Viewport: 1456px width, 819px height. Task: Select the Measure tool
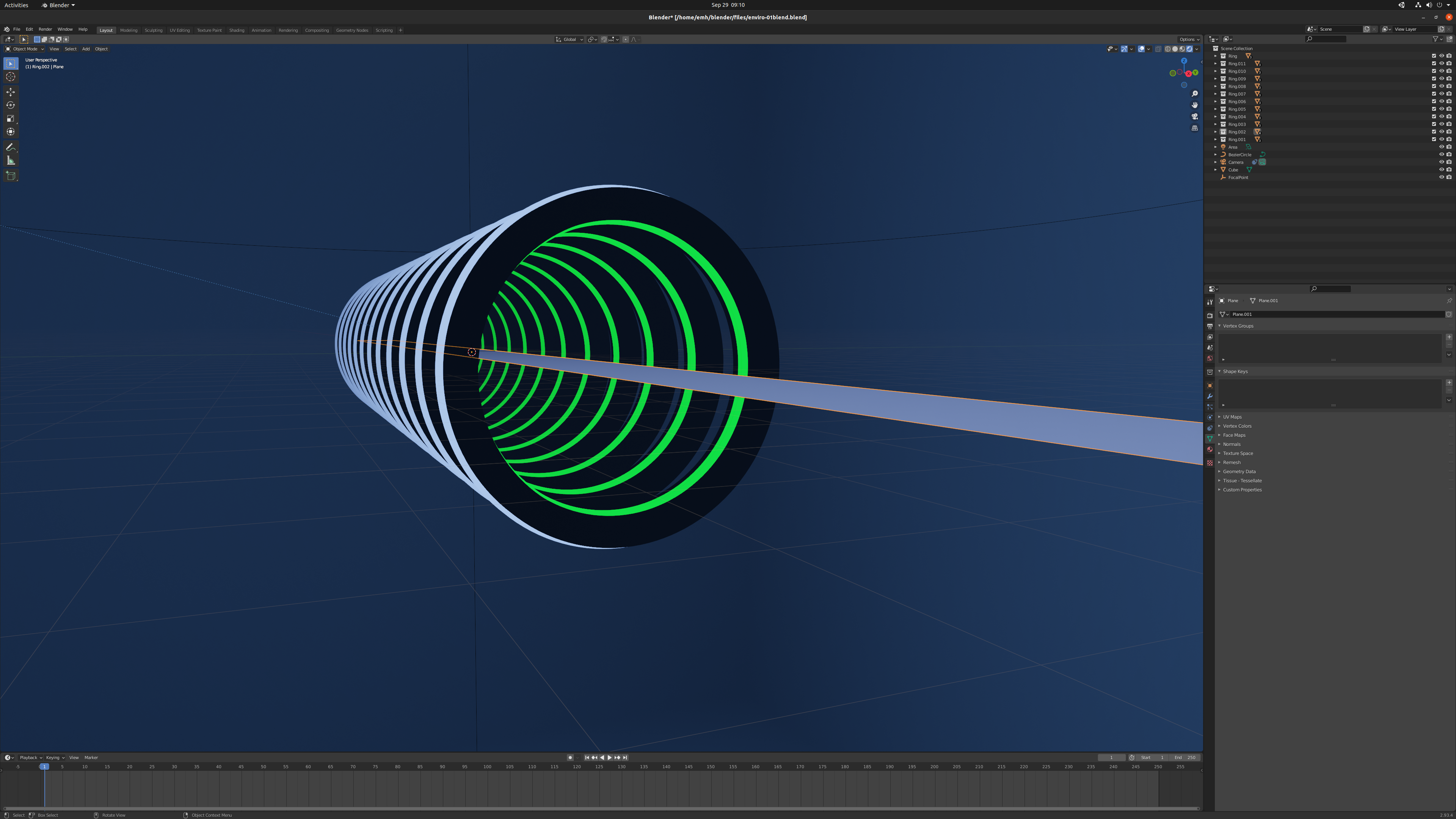[x=11, y=160]
